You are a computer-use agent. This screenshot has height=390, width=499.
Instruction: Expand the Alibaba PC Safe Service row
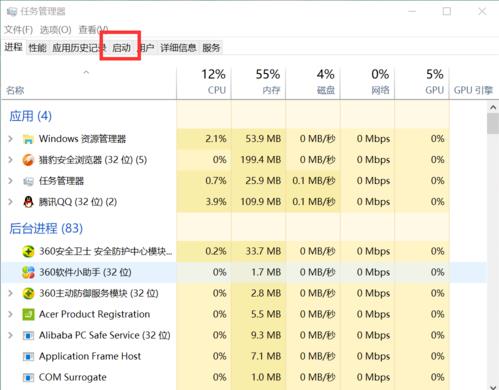(11, 335)
